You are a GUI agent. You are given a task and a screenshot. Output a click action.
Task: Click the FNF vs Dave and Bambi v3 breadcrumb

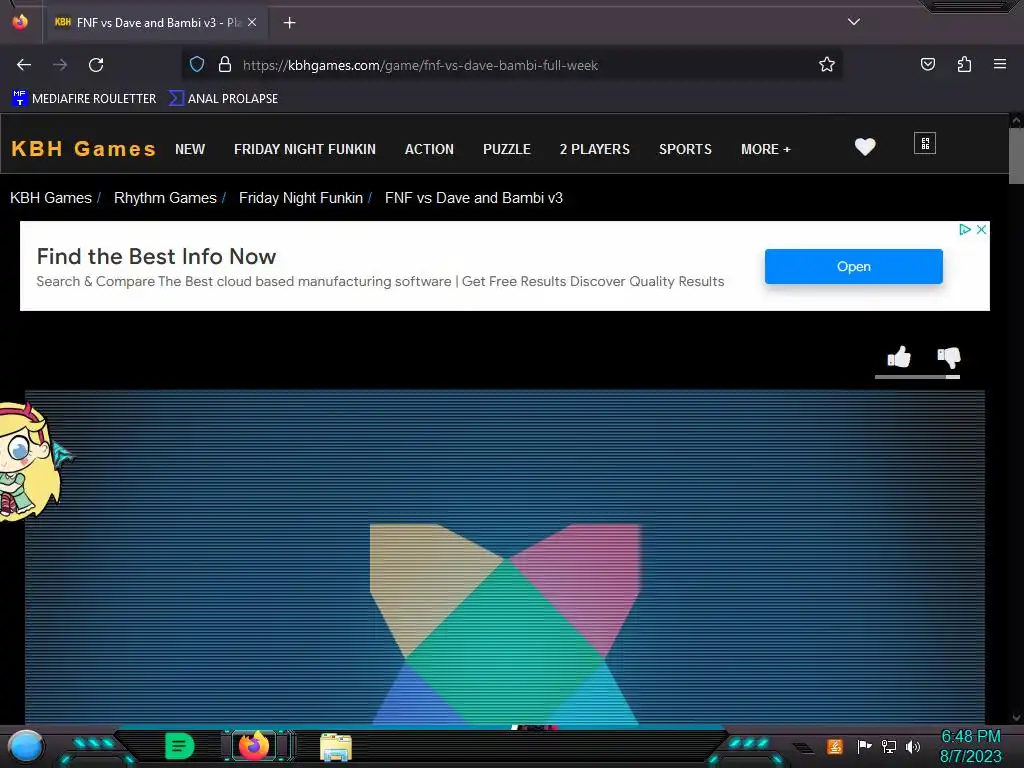pyautogui.click(x=473, y=198)
